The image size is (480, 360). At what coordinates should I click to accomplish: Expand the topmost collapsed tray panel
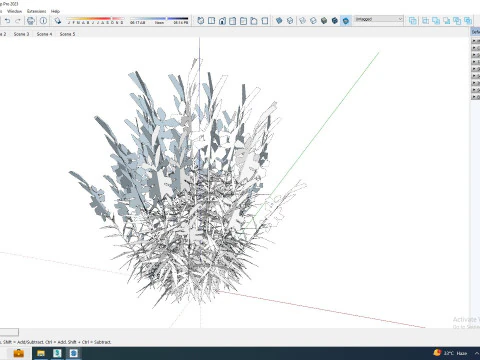point(475,41)
